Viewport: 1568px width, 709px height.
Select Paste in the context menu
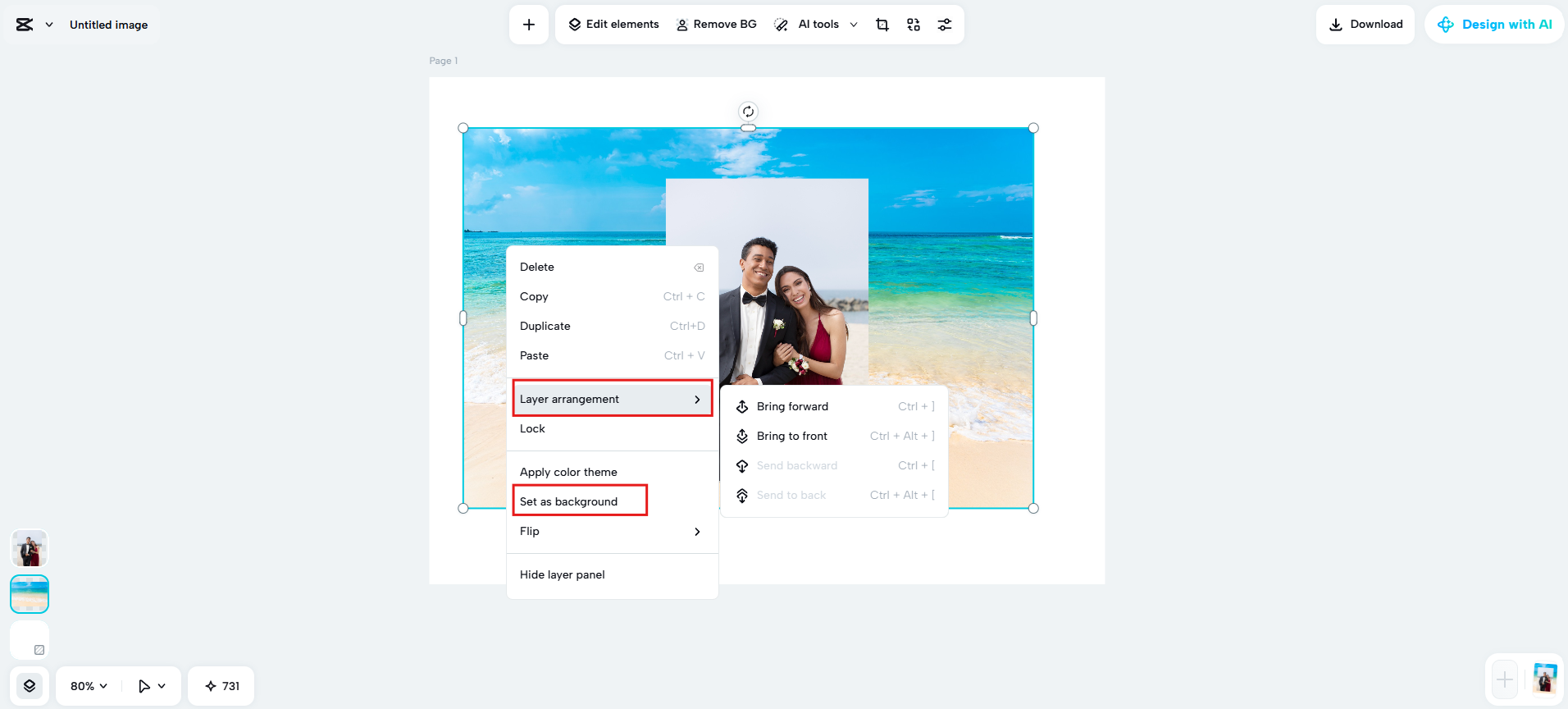pos(613,355)
